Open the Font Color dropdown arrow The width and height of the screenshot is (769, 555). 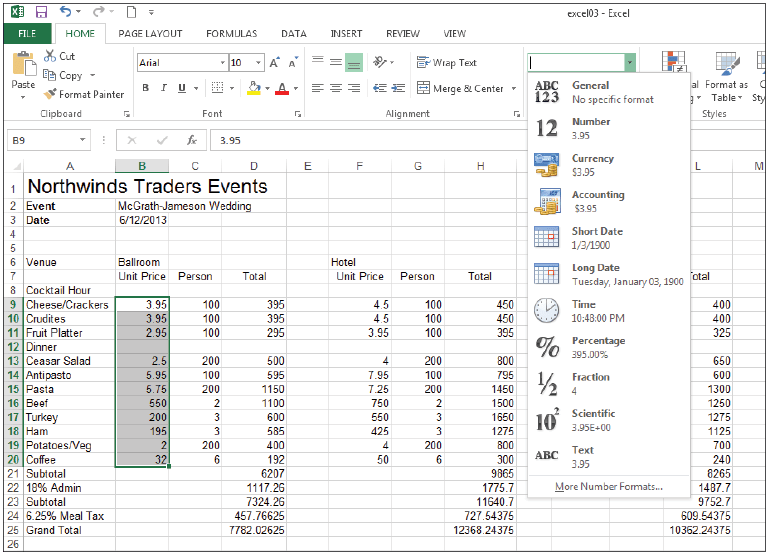tap(296, 89)
